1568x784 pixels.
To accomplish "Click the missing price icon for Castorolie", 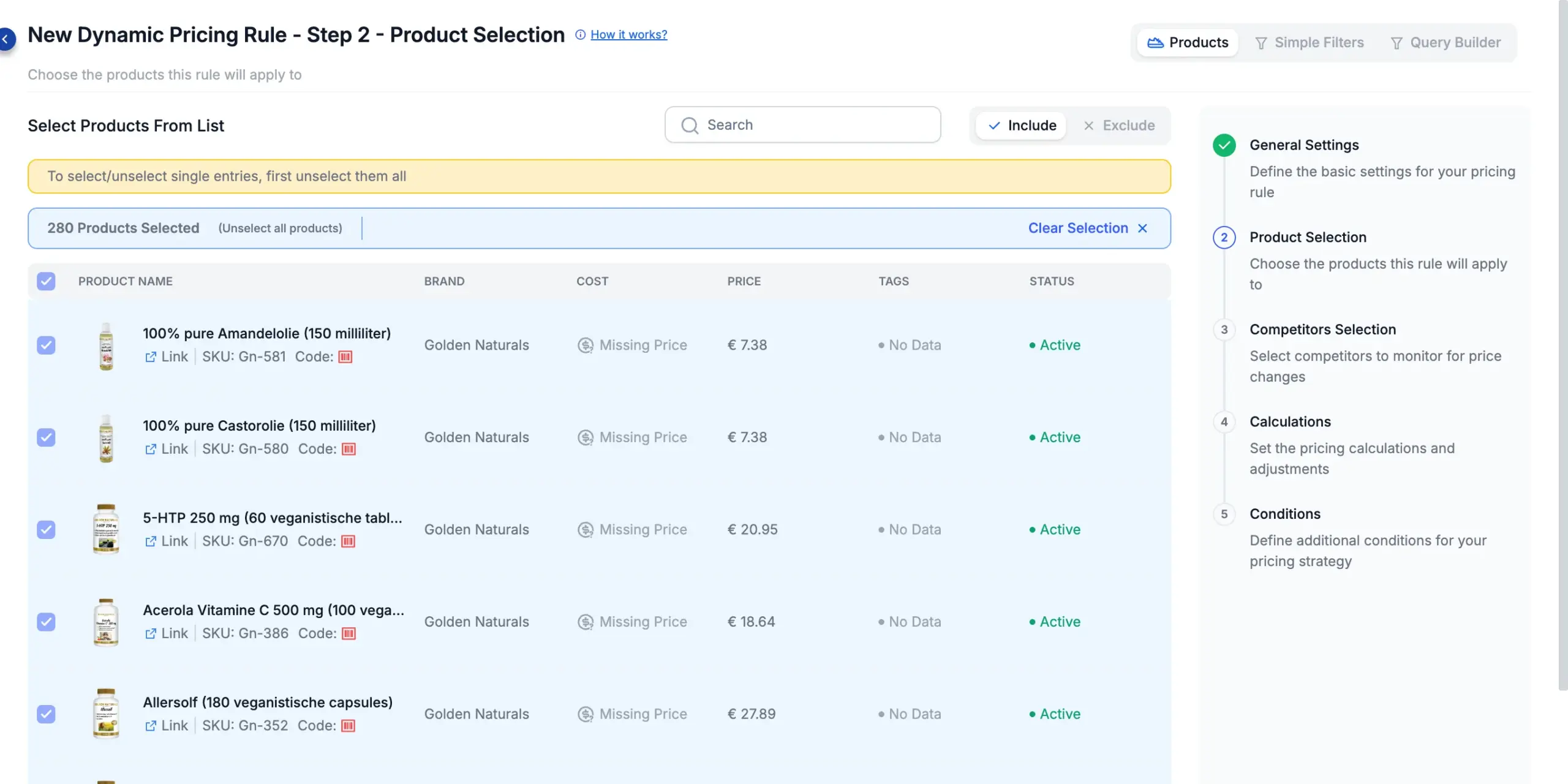I will point(586,437).
